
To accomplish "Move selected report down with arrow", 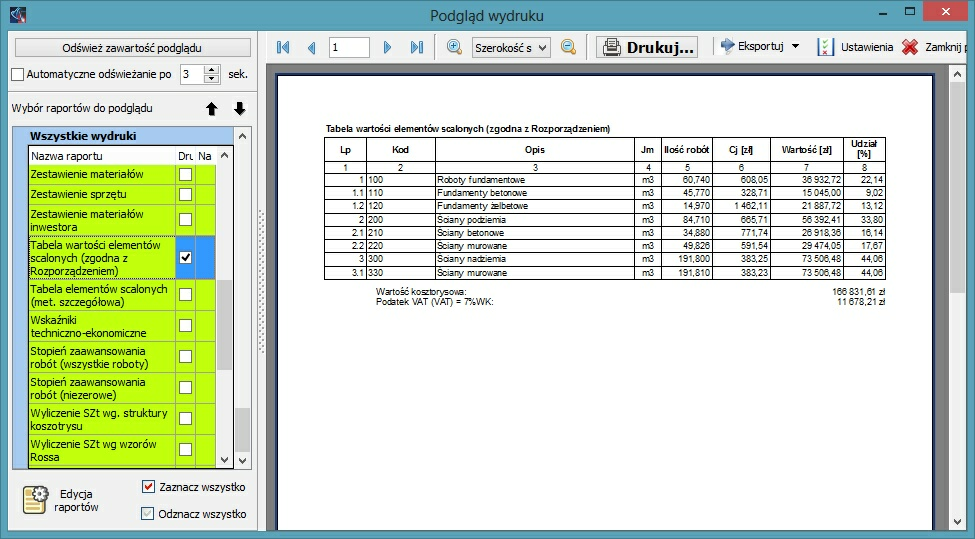I will (239, 109).
